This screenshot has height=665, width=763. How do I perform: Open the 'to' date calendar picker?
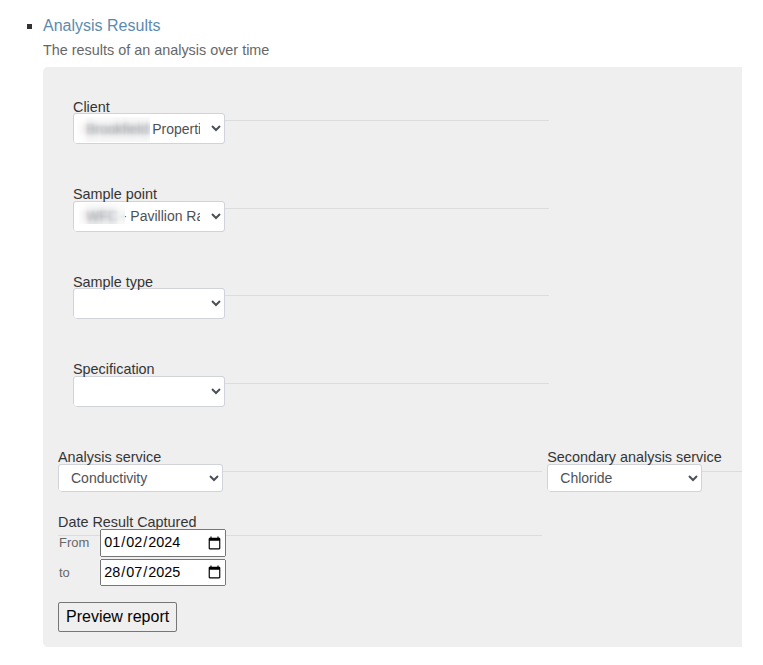[x=214, y=573]
